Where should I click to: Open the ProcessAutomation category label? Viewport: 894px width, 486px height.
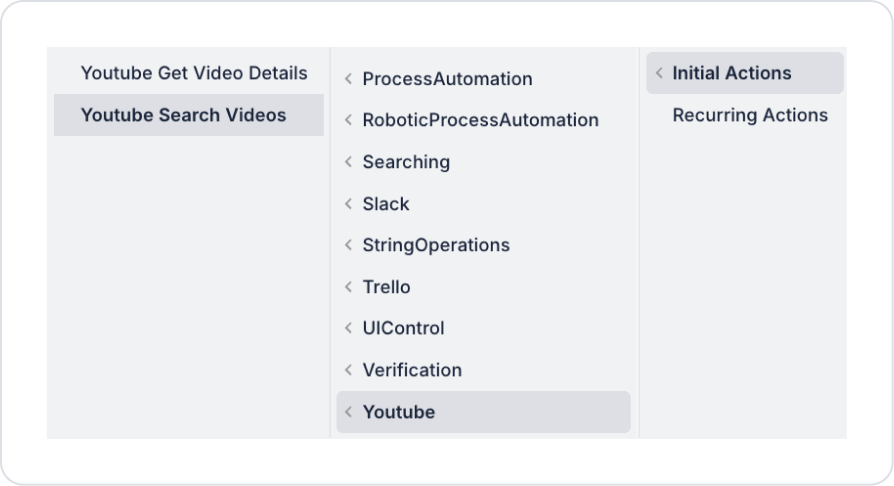tap(447, 78)
